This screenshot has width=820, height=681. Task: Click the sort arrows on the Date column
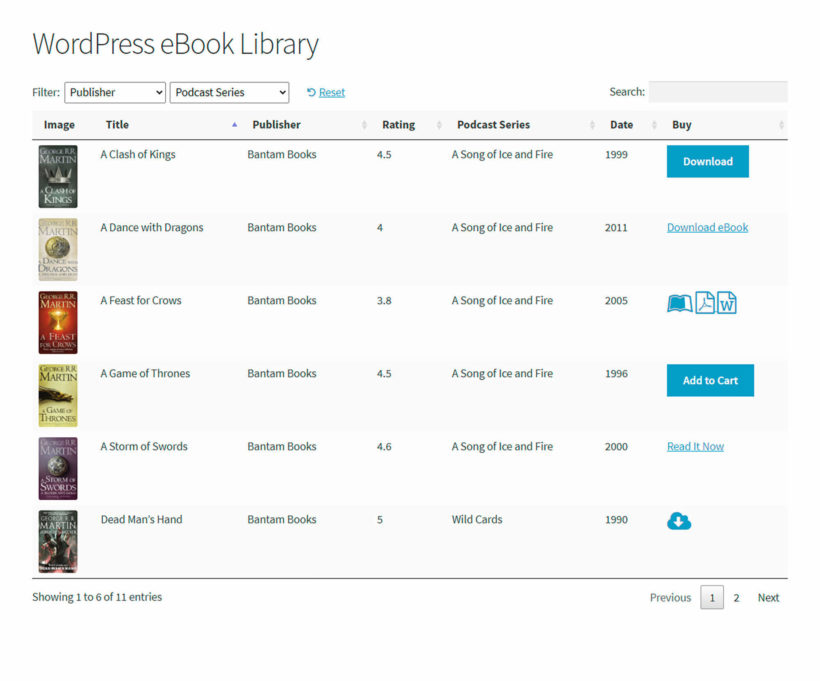[x=652, y=125]
